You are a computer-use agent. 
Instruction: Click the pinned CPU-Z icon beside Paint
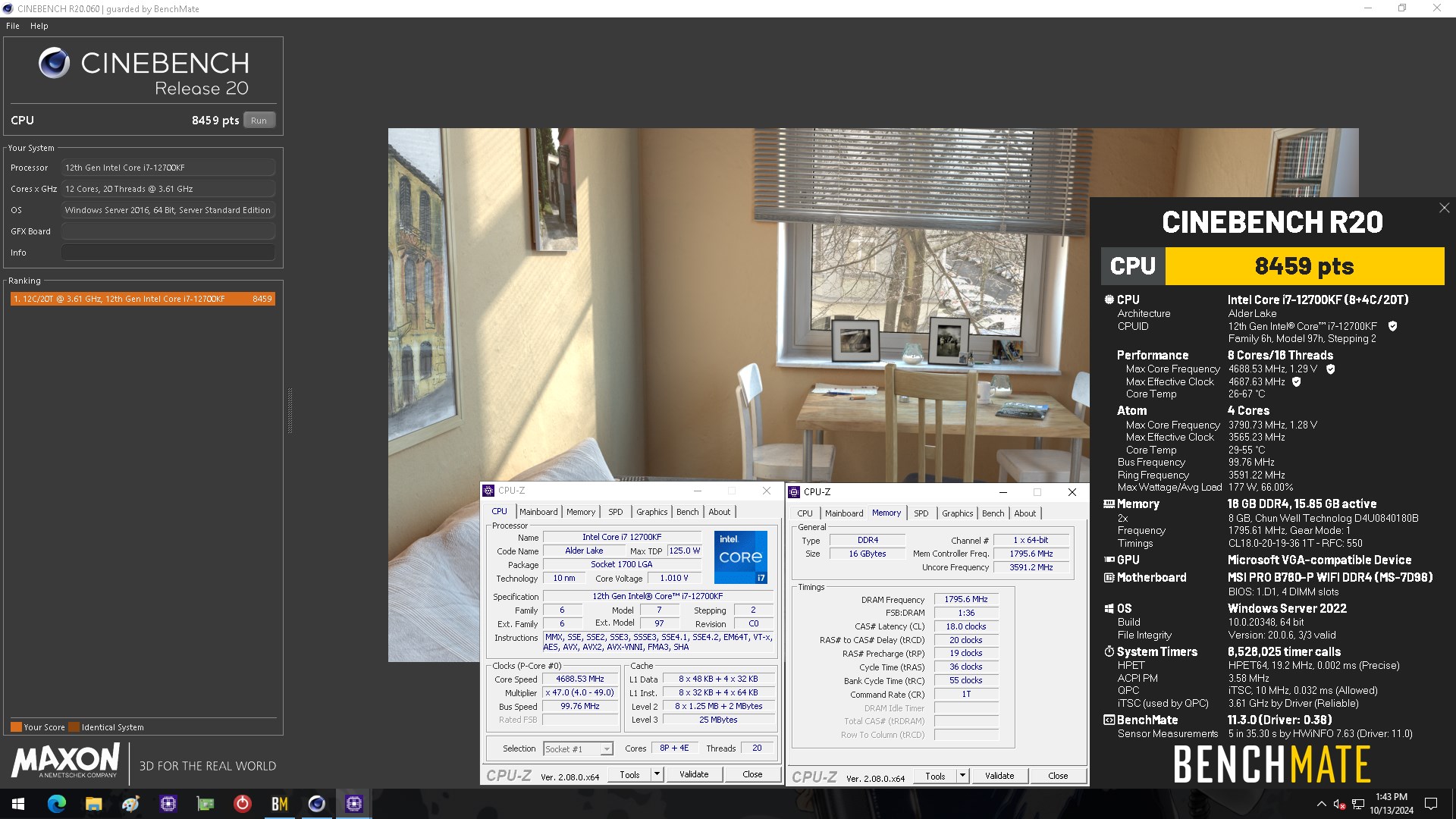tap(168, 804)
